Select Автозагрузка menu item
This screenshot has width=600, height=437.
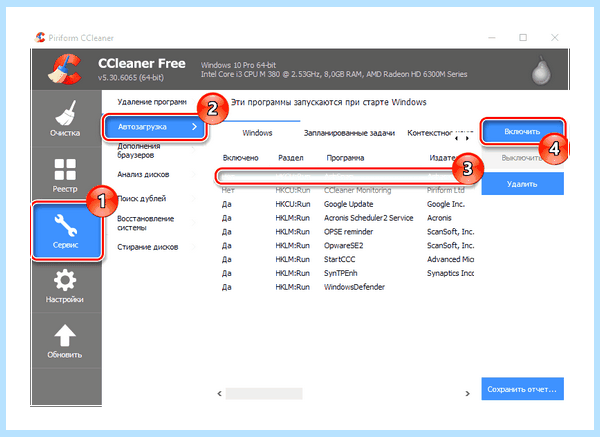154,127
